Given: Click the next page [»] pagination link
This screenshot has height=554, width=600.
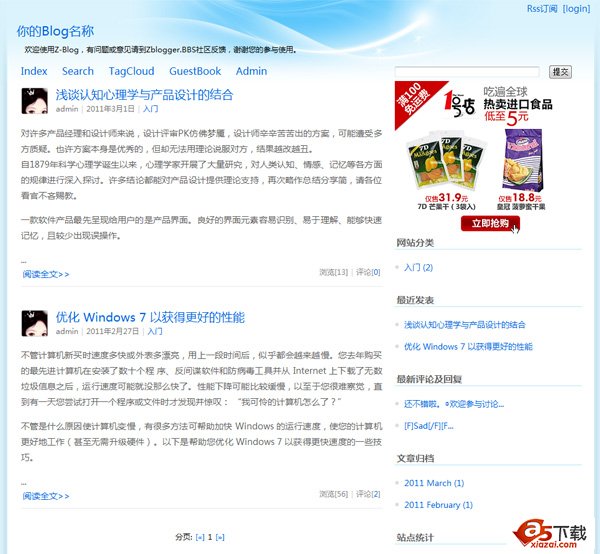Looking at the screenshot, I should click(220, 537).
